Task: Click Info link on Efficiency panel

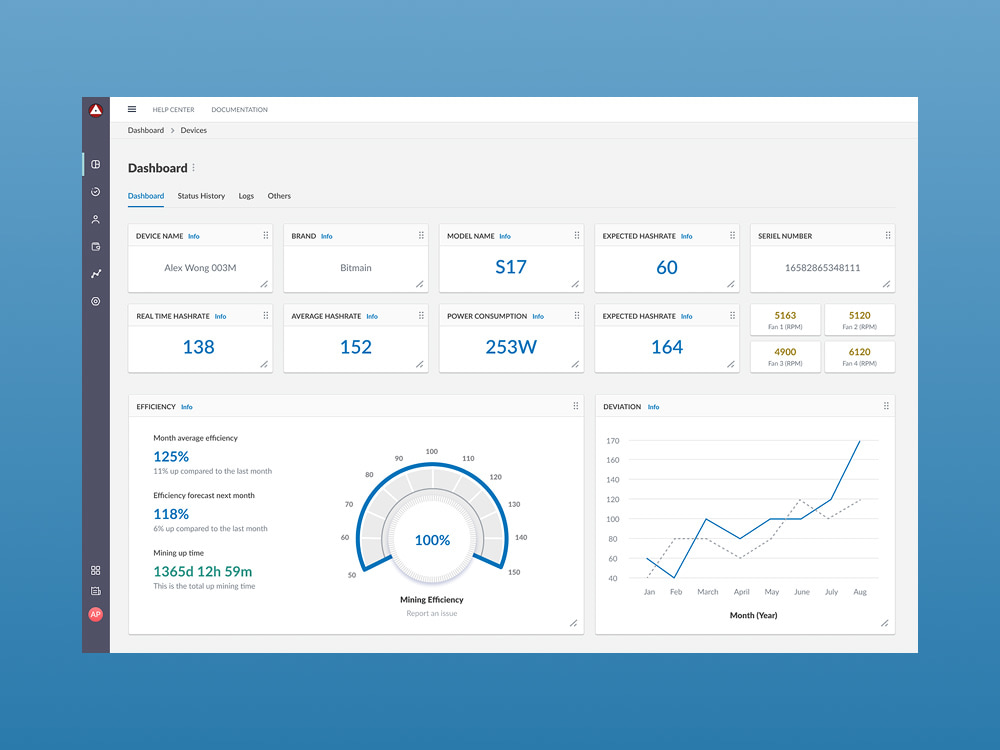Action: coord(187,407)
